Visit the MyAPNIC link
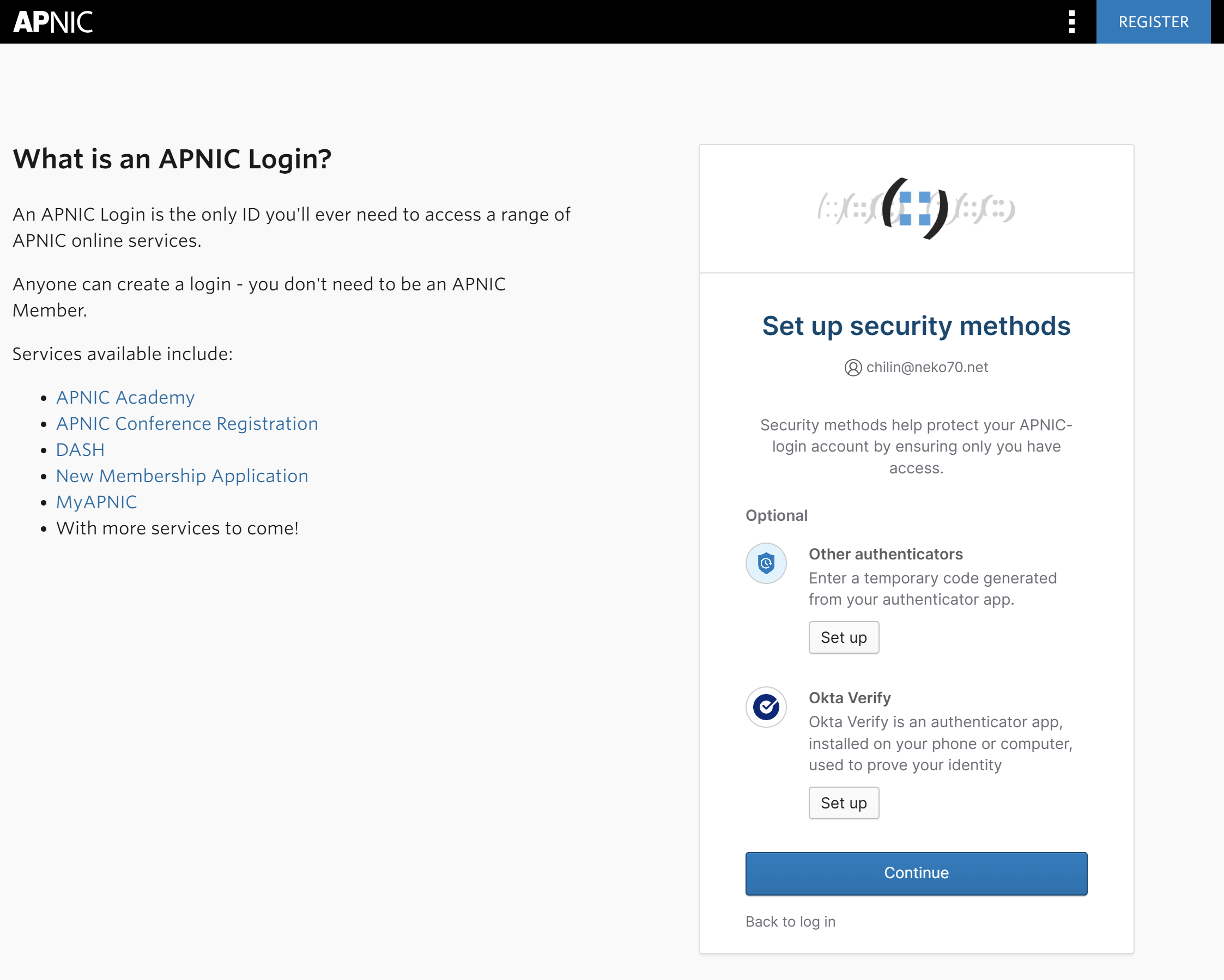This screenshot has width=1224, height=980. (x=96, y=502)
